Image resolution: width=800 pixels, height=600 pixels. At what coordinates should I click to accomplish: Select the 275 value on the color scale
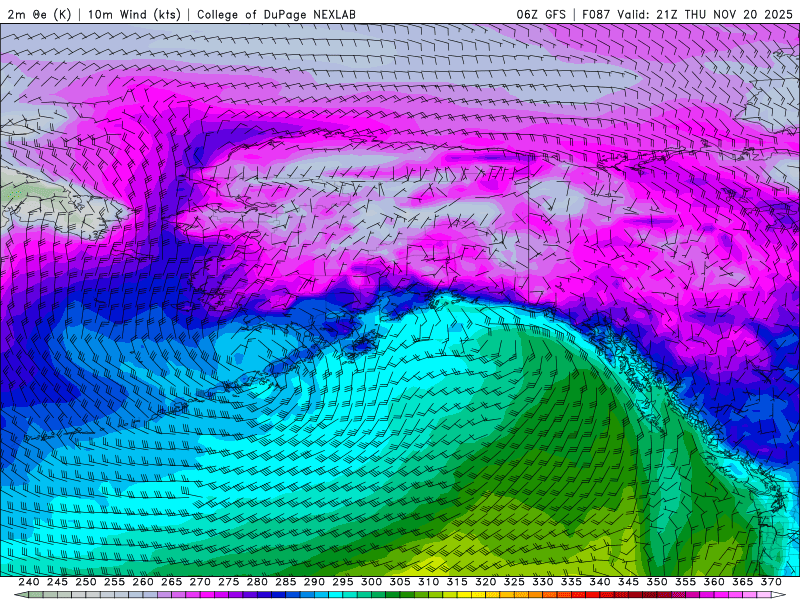coord(229,582)
